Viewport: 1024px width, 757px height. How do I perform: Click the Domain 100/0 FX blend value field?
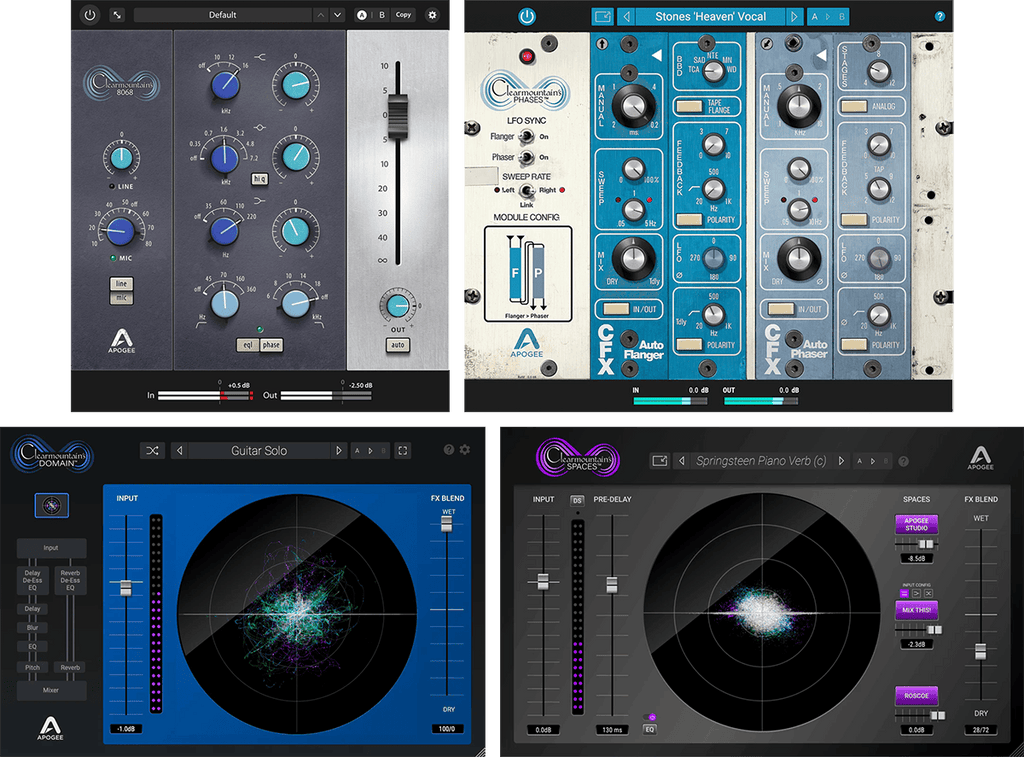(447, 728)
